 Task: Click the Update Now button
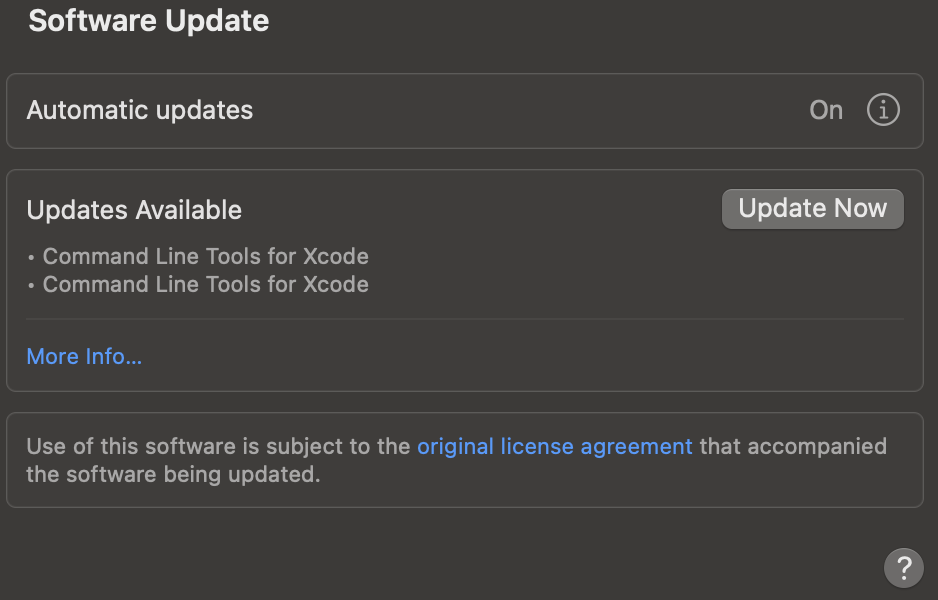coord(812,209)
